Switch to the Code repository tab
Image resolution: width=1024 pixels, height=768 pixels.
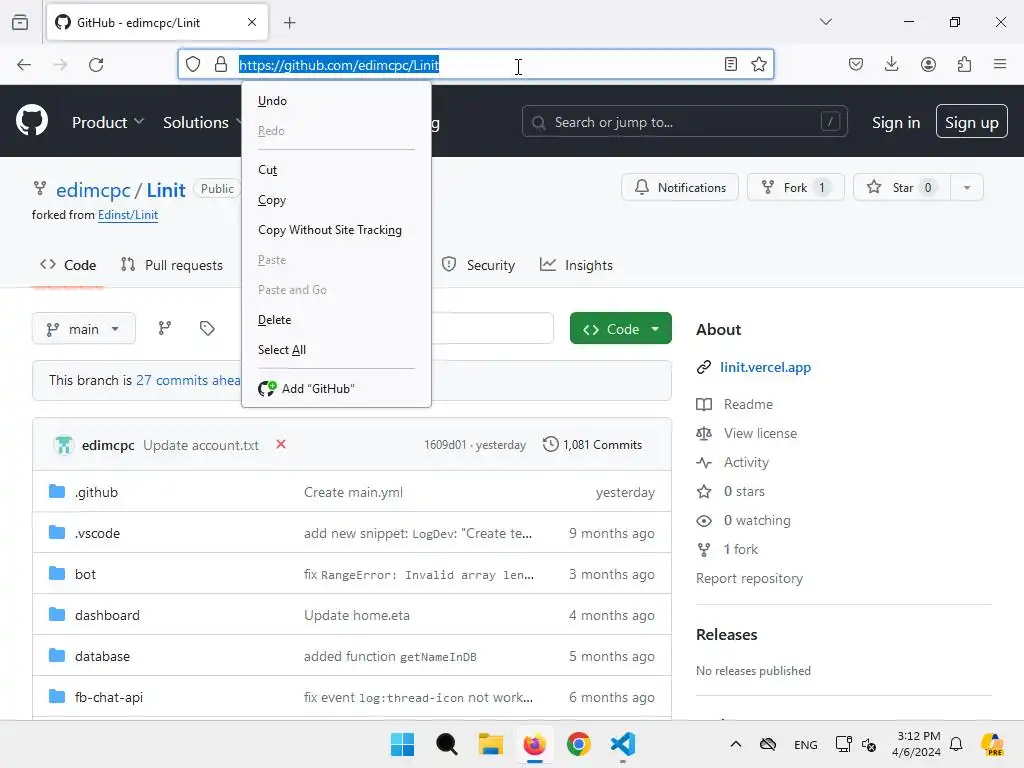tap(68, 265)
